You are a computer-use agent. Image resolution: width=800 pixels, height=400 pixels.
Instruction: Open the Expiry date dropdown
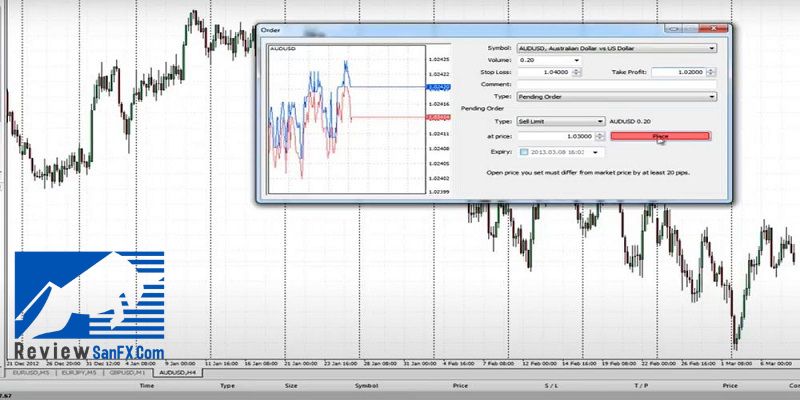pos(597,152)
